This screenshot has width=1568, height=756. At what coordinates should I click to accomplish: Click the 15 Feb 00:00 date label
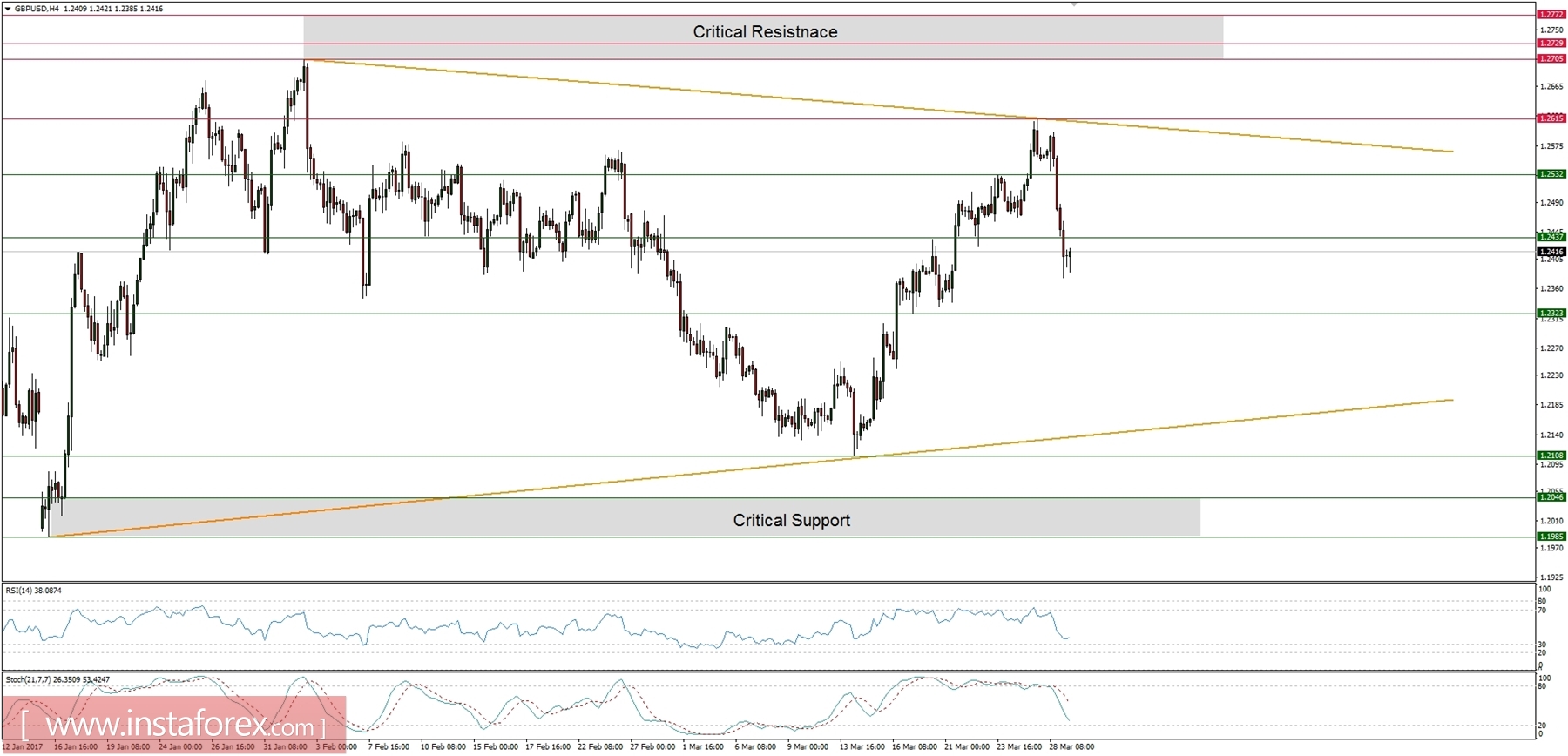(495, 747)
